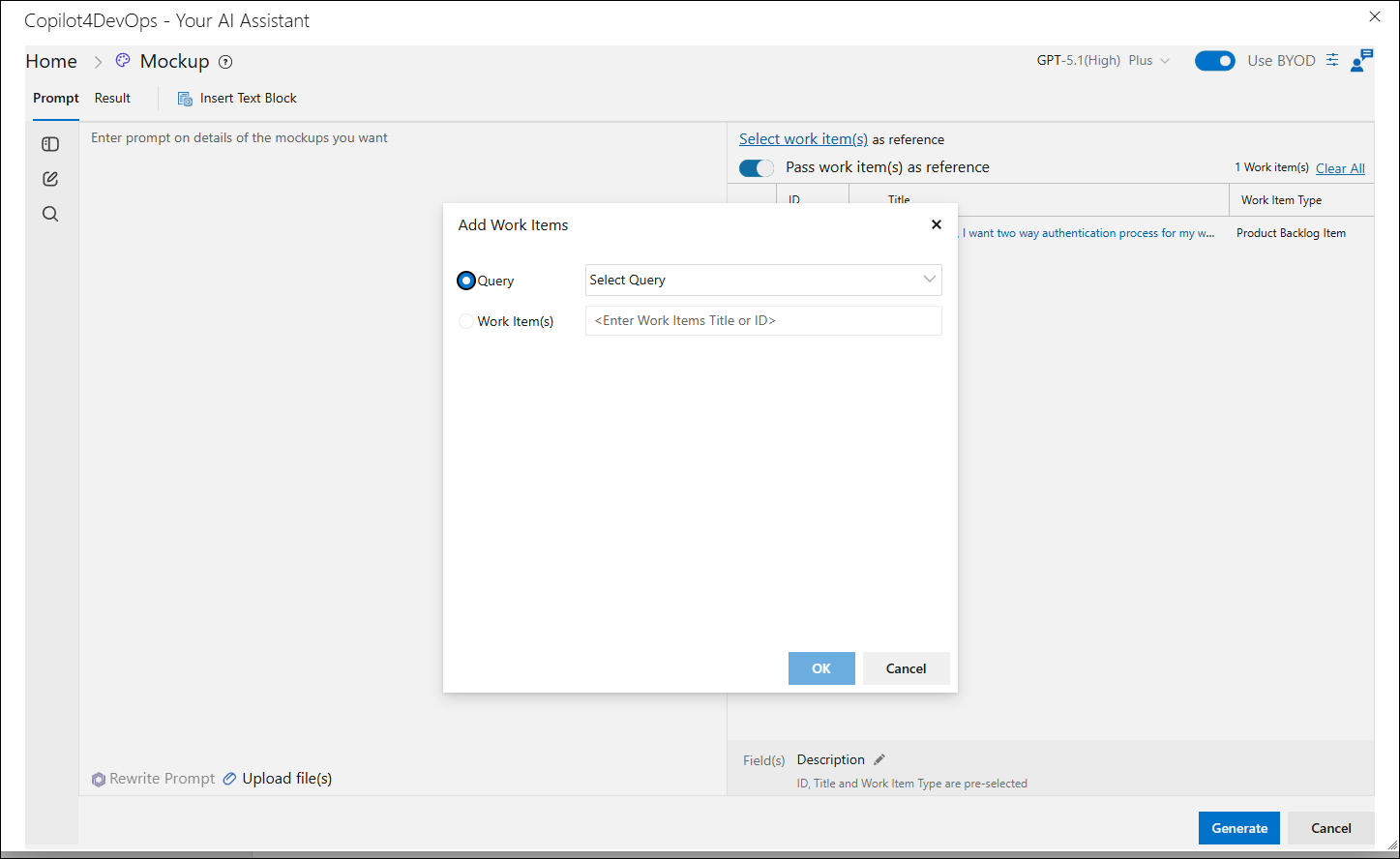Click the Clear All link
The image size is (1400, 859).
[1340, 168]
